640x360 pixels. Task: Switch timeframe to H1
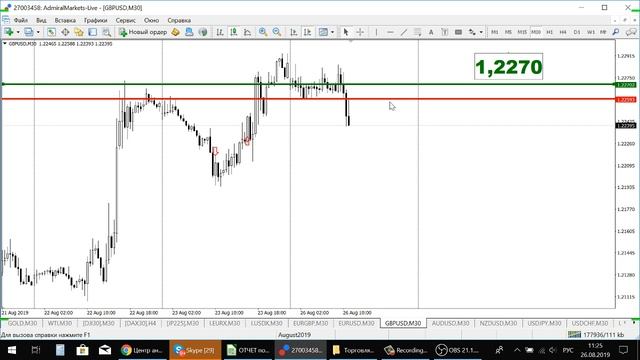tap(549, 32)
